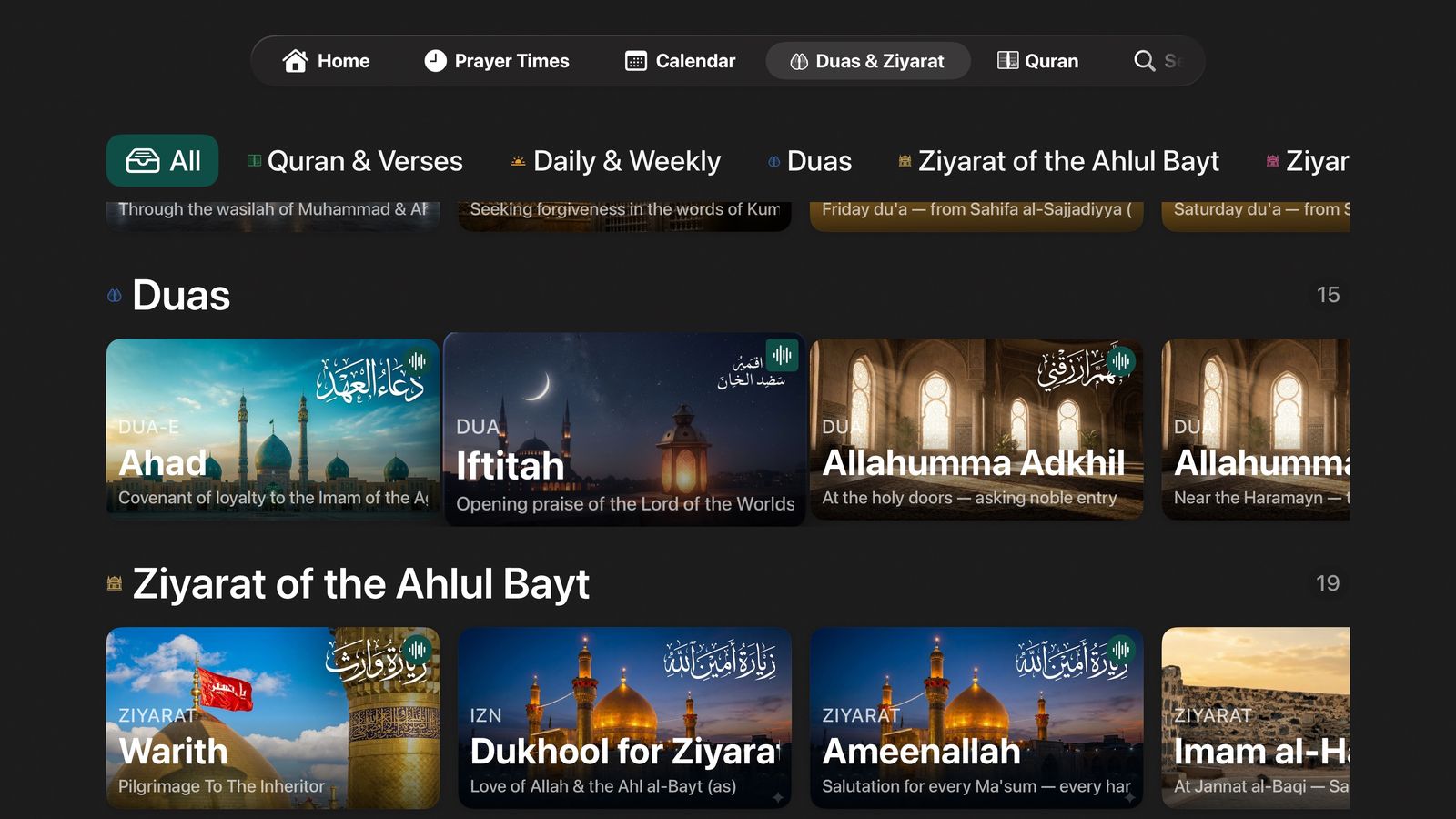1456x819 pixels.
Task: Click the Duas & Ziyarat hands icon
Action: point(799,61)
